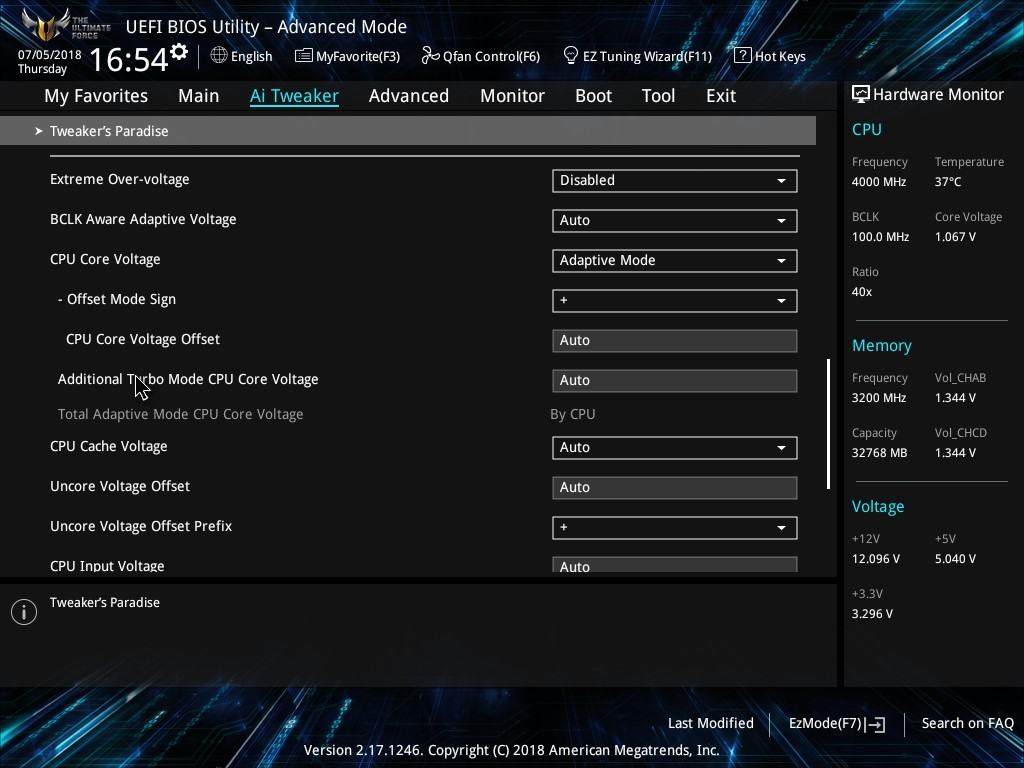
Task: Click the settings list scrollbar thumb
Action: coord(828,423)
